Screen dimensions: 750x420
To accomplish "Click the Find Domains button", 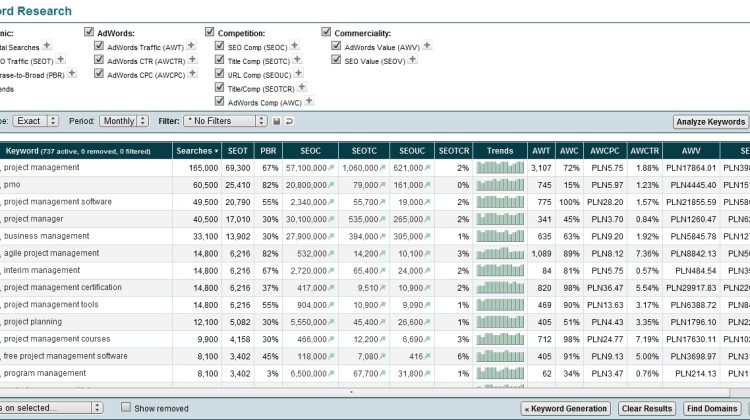I will pos(712,409).
